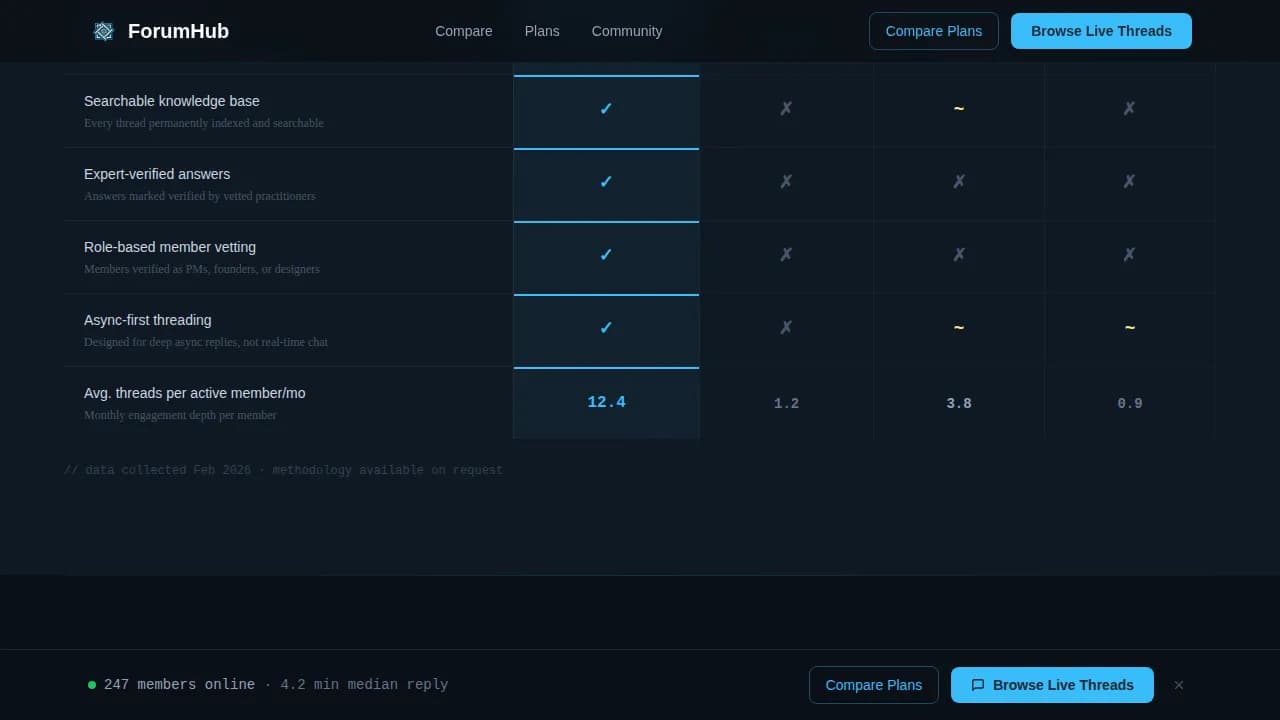Click Compare Plans in the top header

pos(933,31)
